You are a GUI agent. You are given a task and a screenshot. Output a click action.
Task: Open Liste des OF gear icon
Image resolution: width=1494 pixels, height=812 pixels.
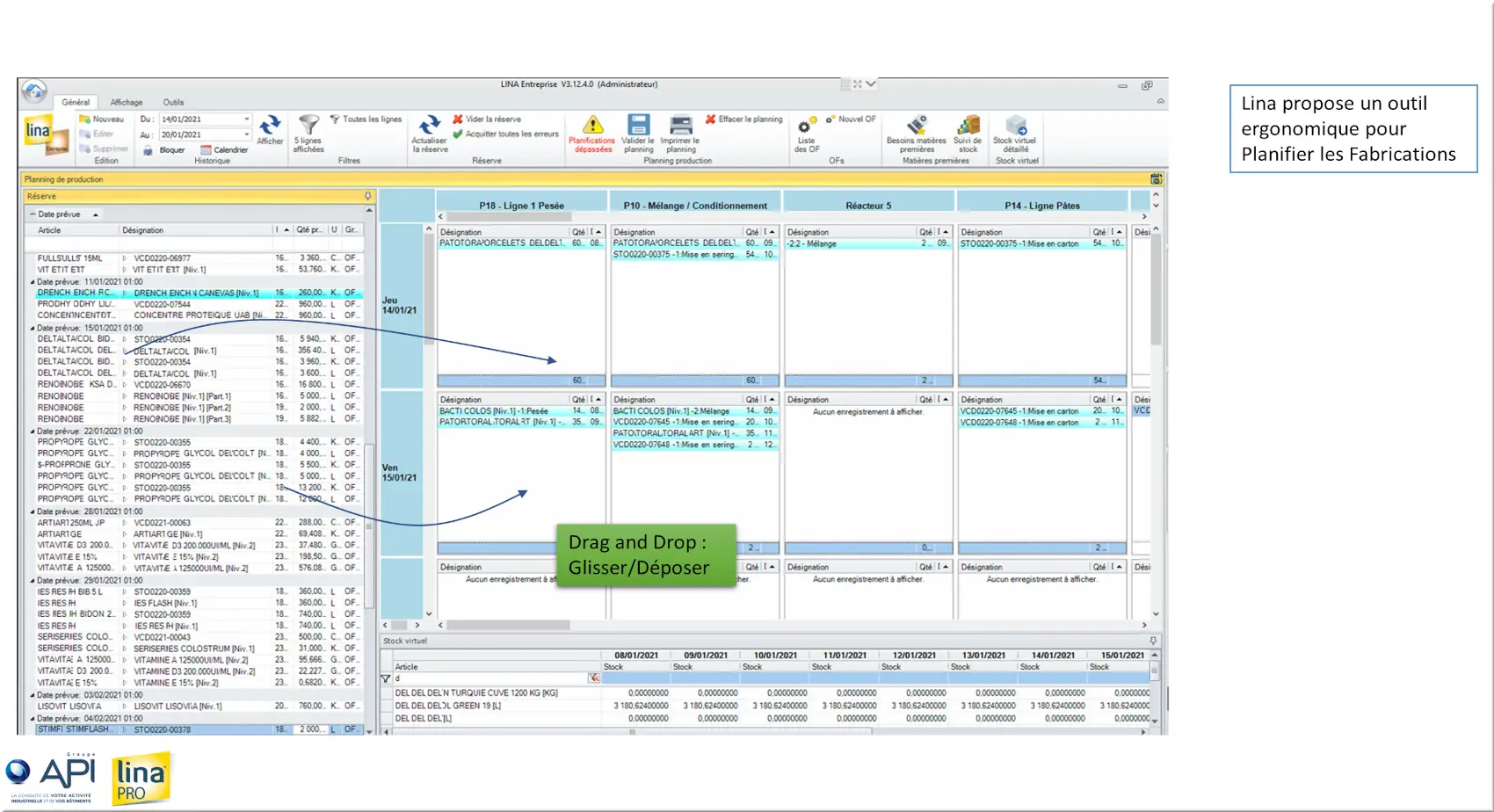point(806,125)
